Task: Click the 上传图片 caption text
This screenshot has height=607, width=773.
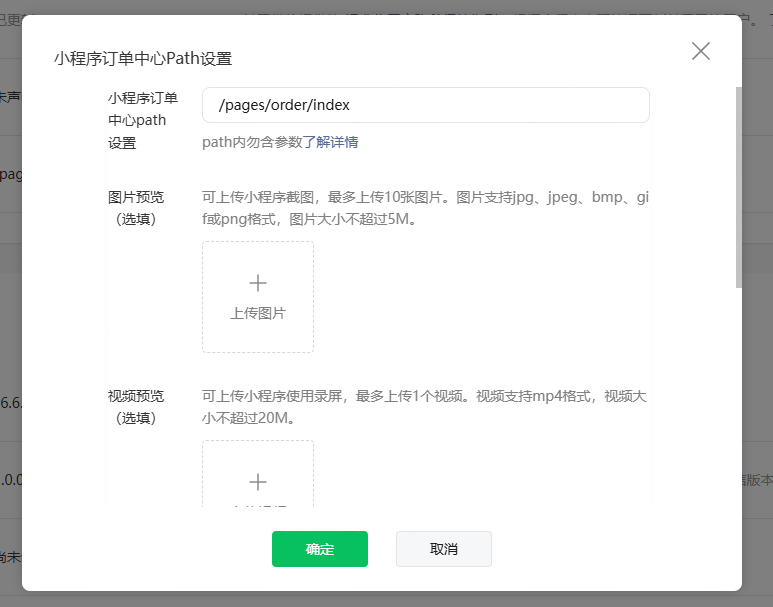Action: coord(258,313)
